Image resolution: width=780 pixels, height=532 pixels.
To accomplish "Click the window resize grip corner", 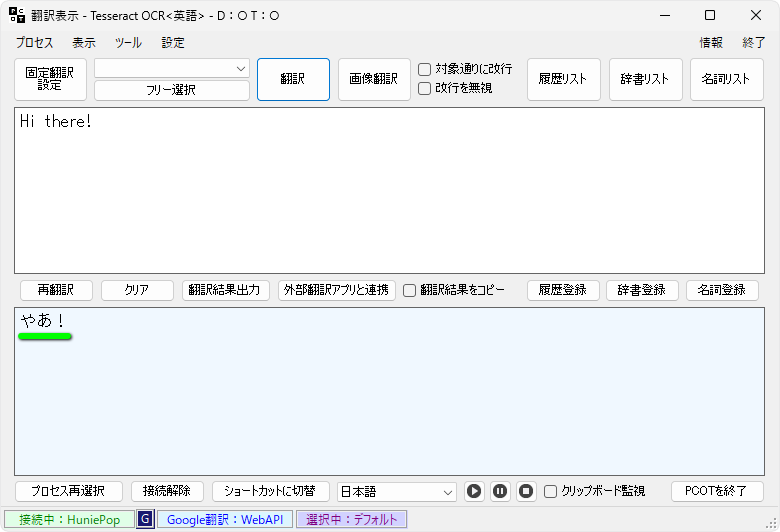I will pos(772,524).
